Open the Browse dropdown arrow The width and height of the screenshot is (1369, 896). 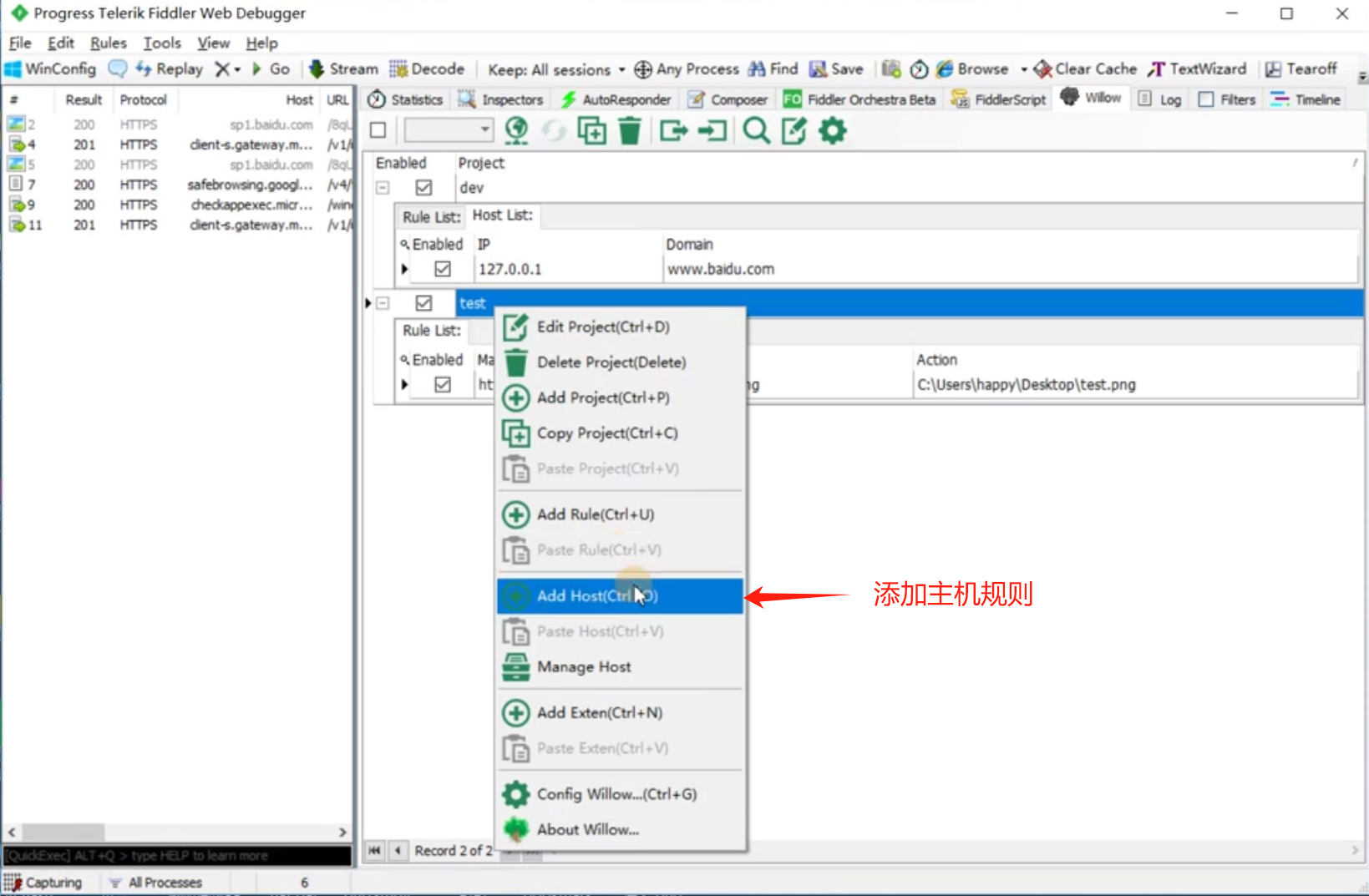(1023, 69)
